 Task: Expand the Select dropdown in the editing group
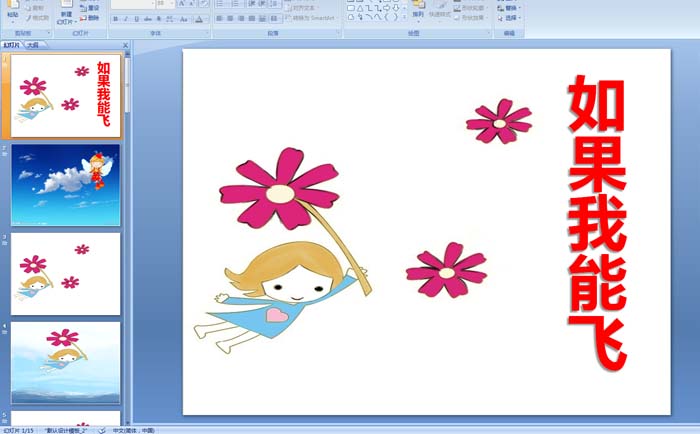click(512, 18)
